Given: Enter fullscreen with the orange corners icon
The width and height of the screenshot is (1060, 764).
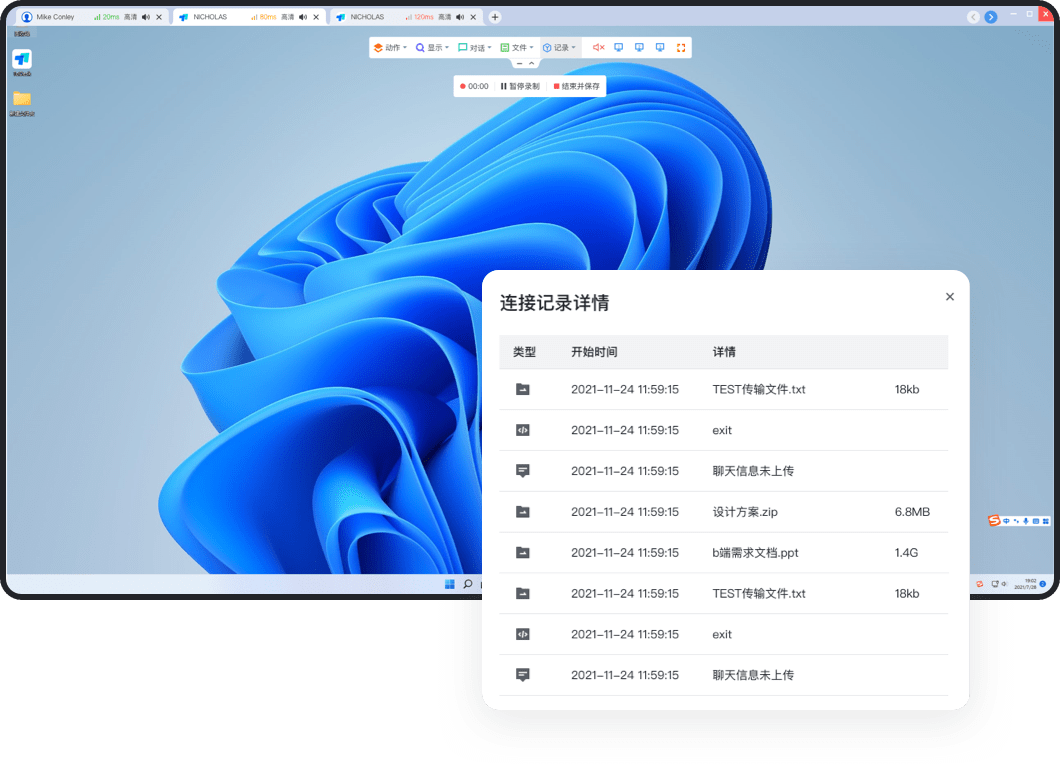Looking at the screenshot, I should click(x=681, y=47).
